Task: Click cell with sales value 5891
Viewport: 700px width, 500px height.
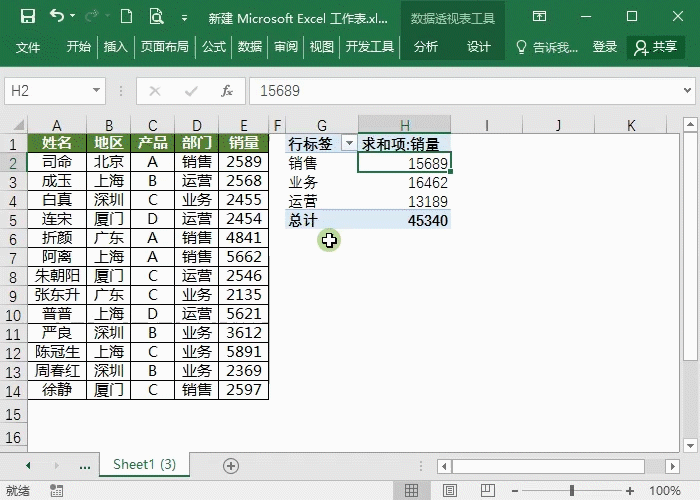Action: pos(243,352)
